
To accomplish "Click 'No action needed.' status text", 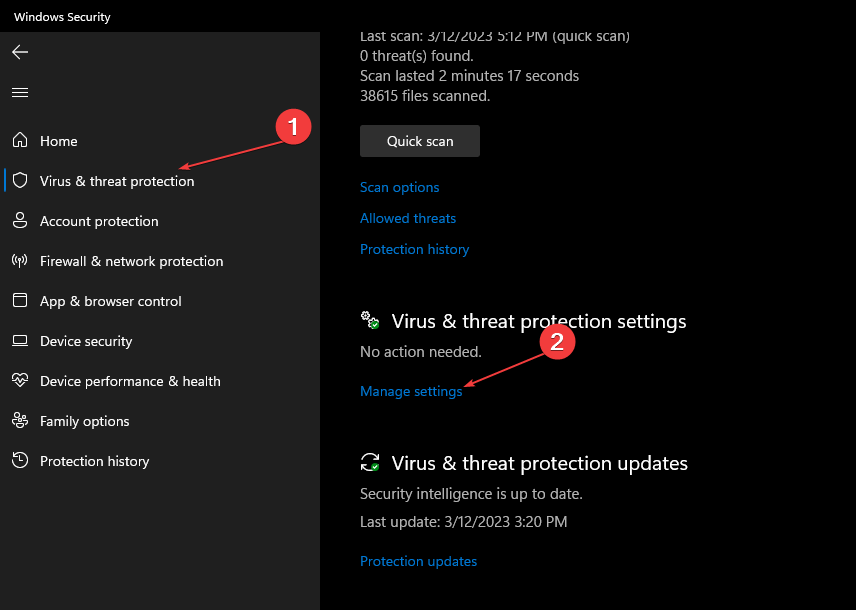I will tap(421, 352).
